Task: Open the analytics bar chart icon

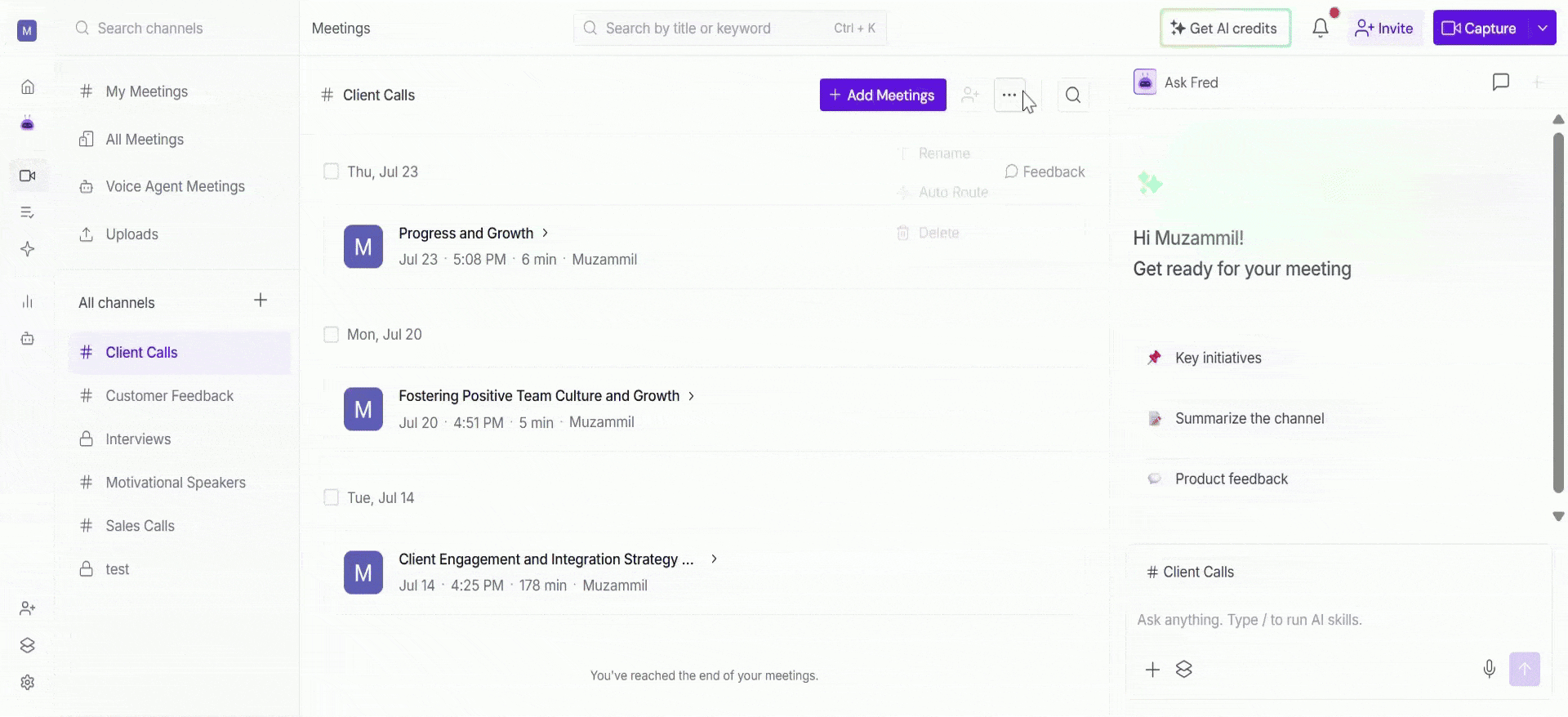Action: 28,301
